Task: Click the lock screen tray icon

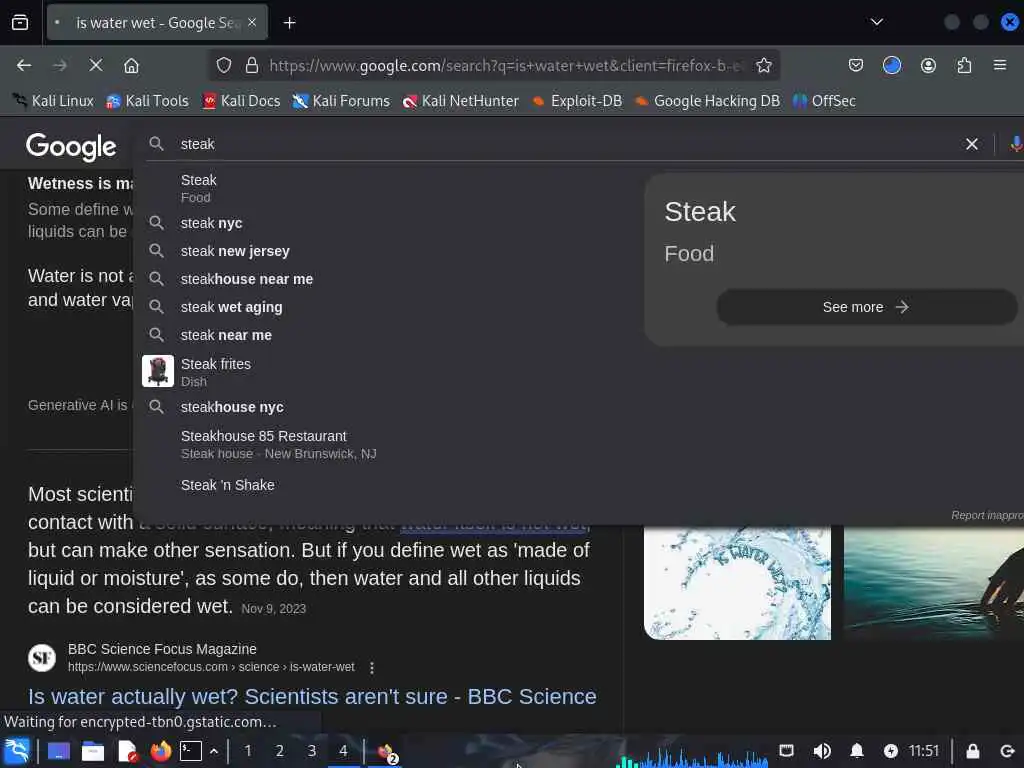Action: pyautogui.click(x=972, y=751)
